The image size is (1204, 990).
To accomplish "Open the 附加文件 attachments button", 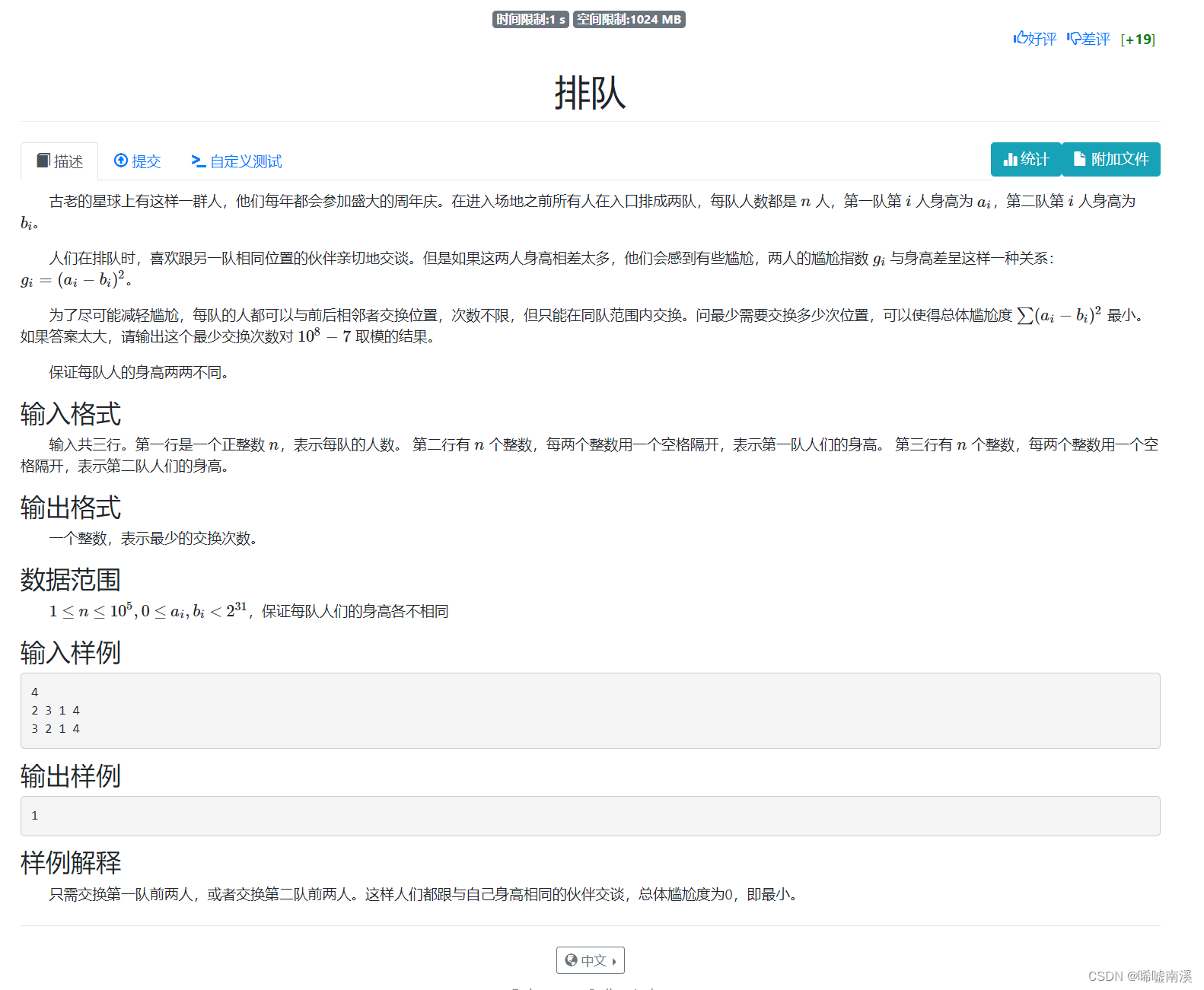I will point(1111,159).
